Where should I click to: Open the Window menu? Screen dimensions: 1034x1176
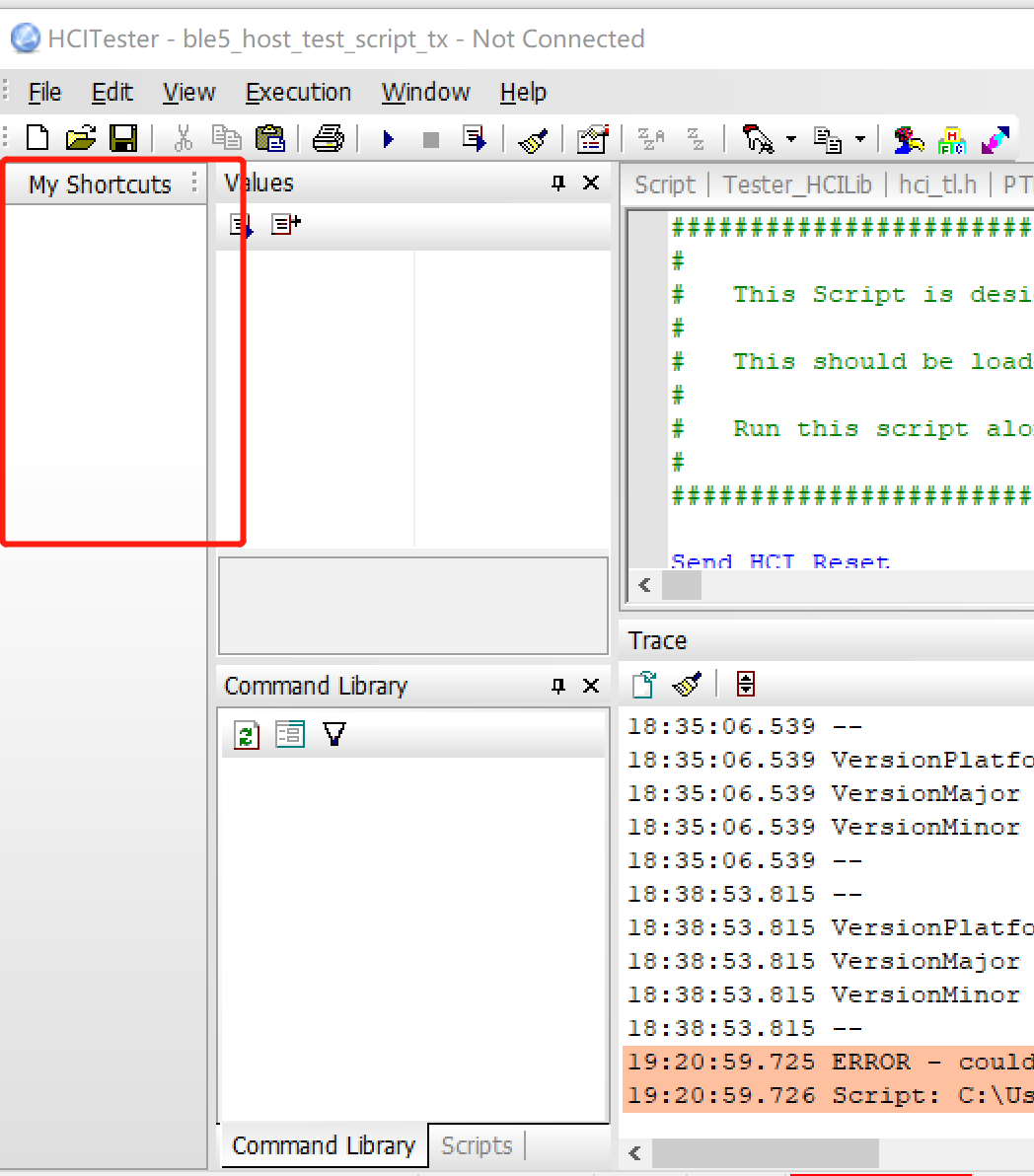425,93
